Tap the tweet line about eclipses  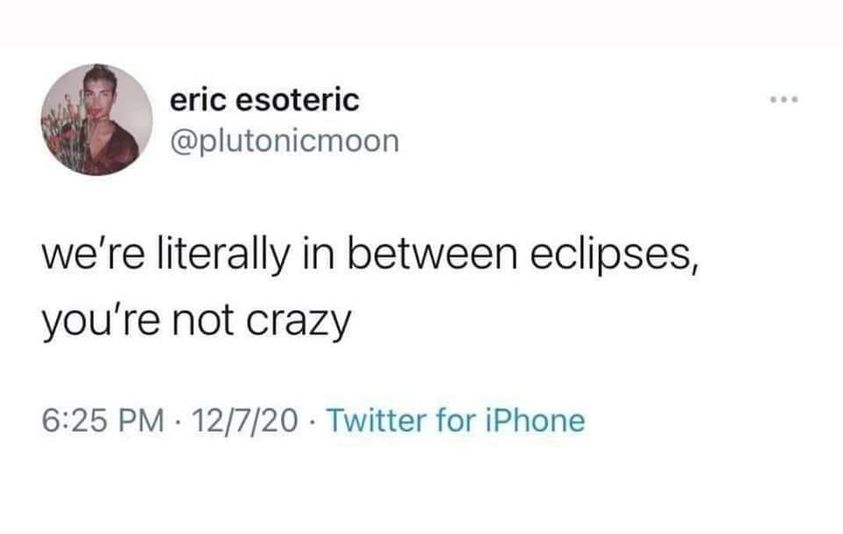[x=370, y=255]
